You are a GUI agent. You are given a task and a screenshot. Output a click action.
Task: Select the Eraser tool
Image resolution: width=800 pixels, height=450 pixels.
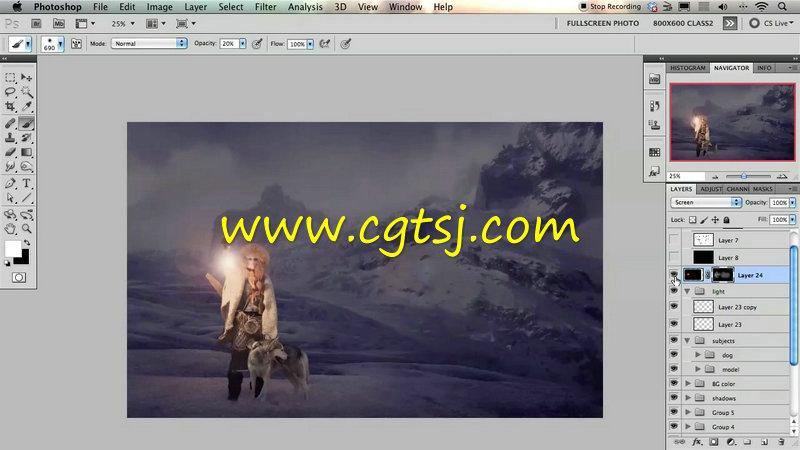[x=10, y=152]
